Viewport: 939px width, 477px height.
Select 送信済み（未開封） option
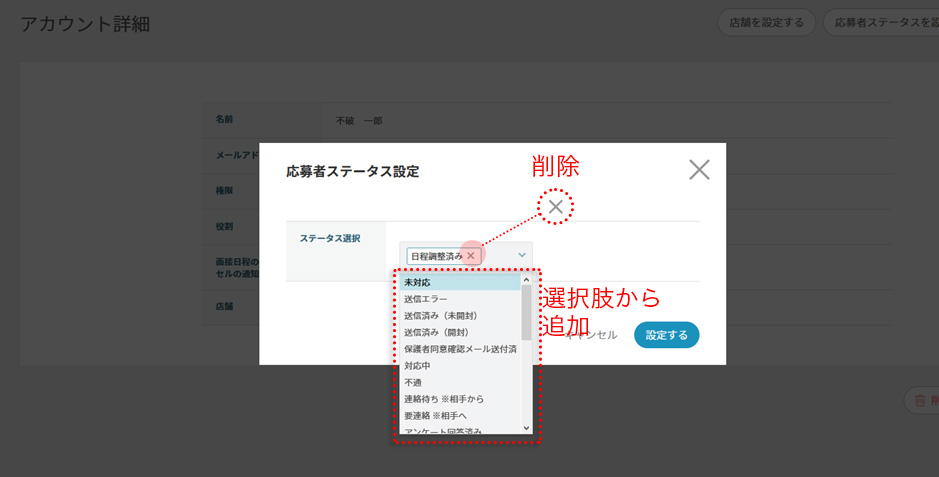click(x=458, y=316)
